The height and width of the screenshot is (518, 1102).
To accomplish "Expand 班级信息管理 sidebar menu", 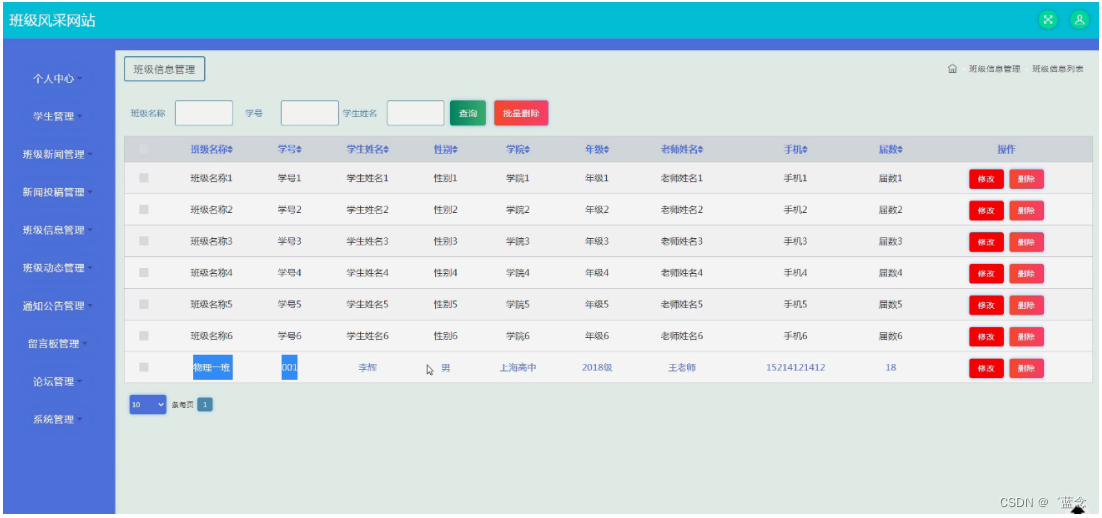I will coord(58,231).
